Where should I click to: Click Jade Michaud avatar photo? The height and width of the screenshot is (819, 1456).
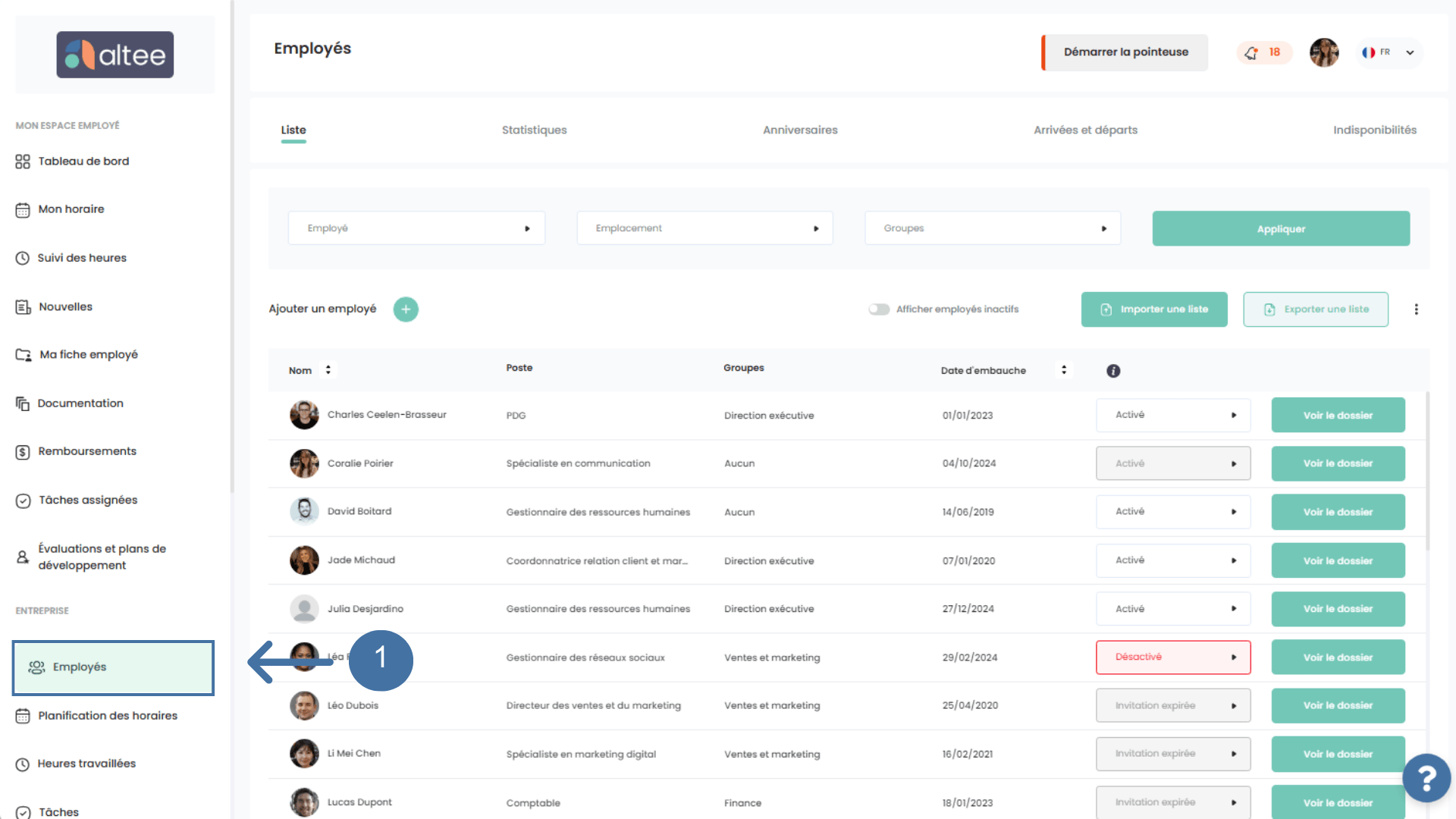pos(304,560)
